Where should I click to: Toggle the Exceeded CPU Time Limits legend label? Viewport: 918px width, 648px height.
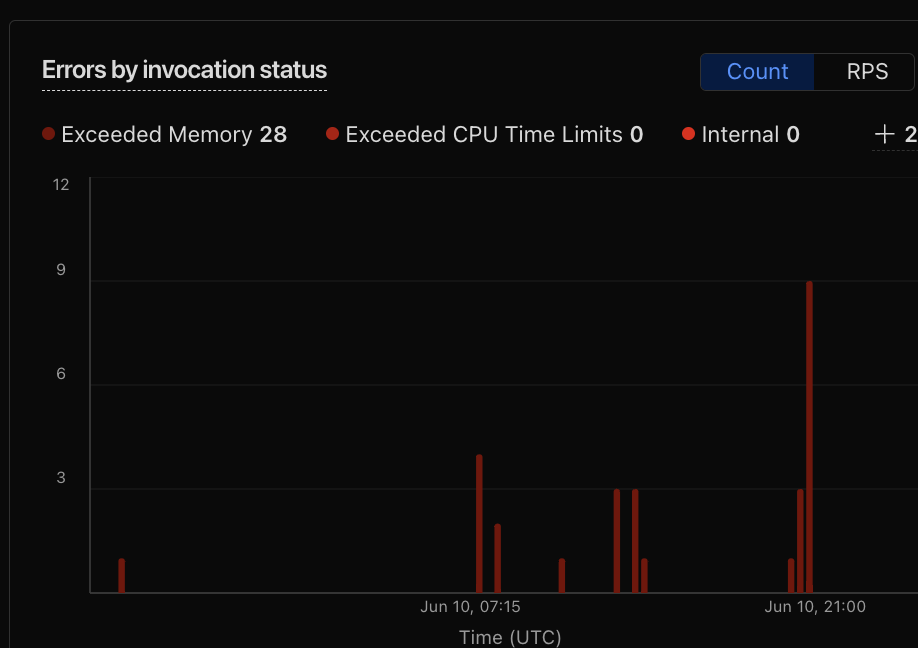click(483, 135)
